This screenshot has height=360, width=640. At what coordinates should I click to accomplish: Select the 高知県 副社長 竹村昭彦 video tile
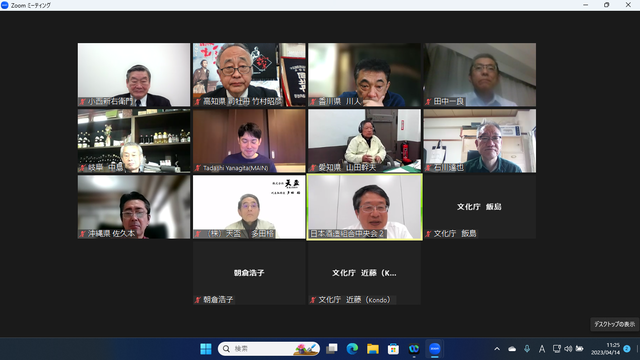[249, 75]
